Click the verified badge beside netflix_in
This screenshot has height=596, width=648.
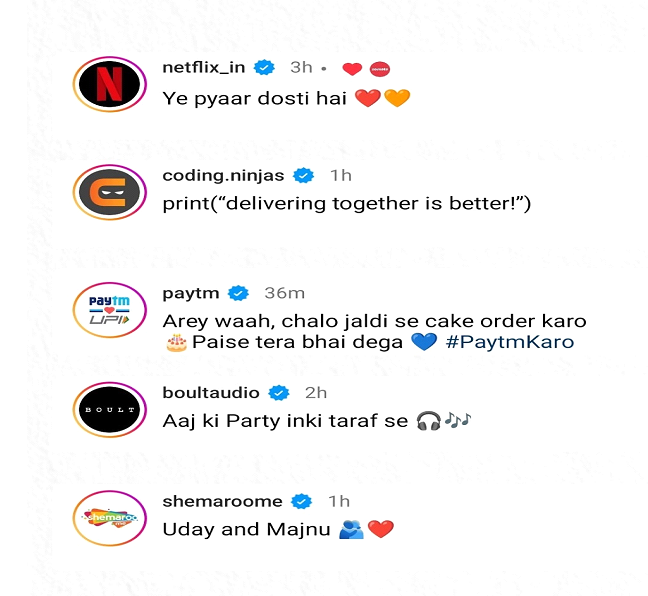pyautogui.click(x=264, y=67)
